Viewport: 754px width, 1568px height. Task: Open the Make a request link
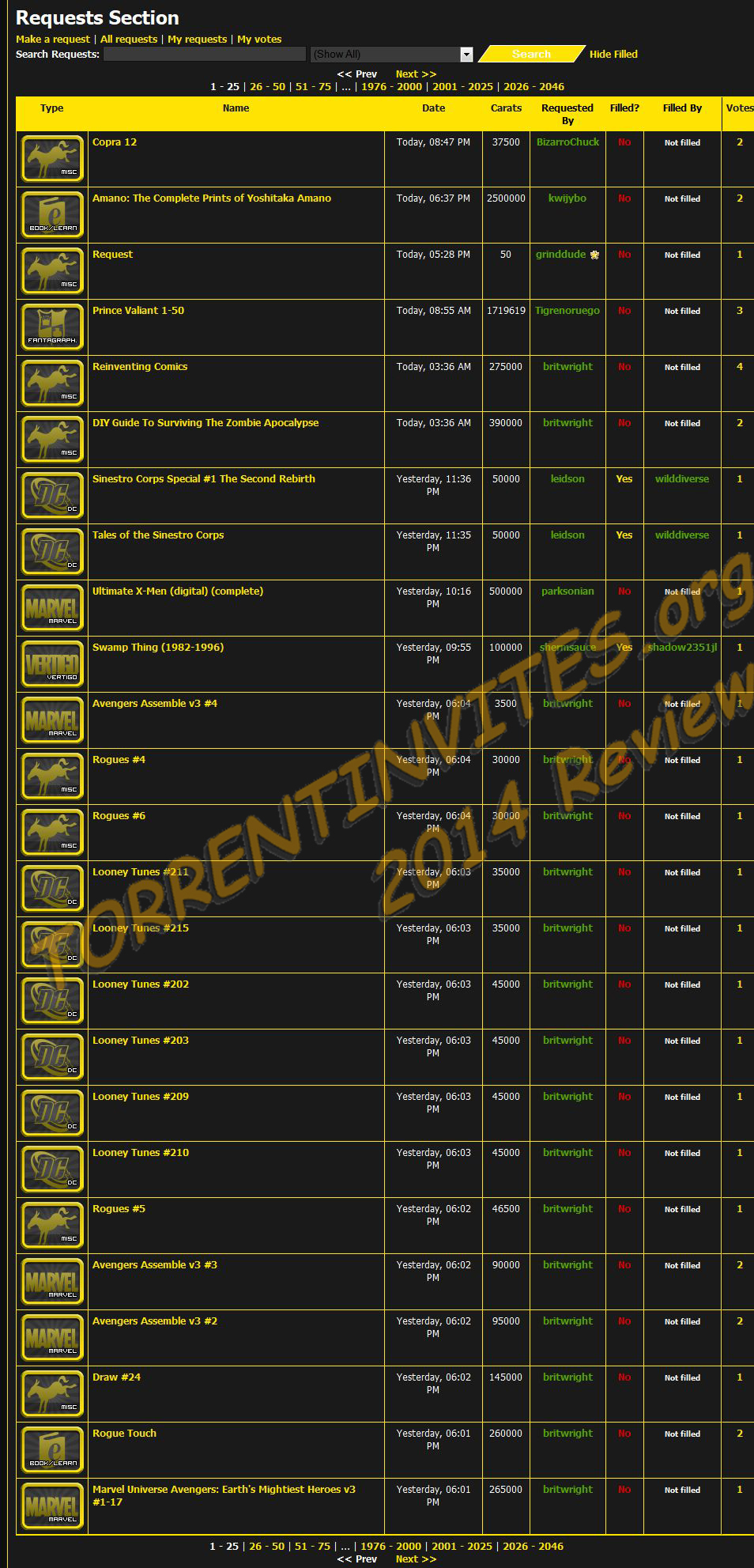tap(53, 40)
